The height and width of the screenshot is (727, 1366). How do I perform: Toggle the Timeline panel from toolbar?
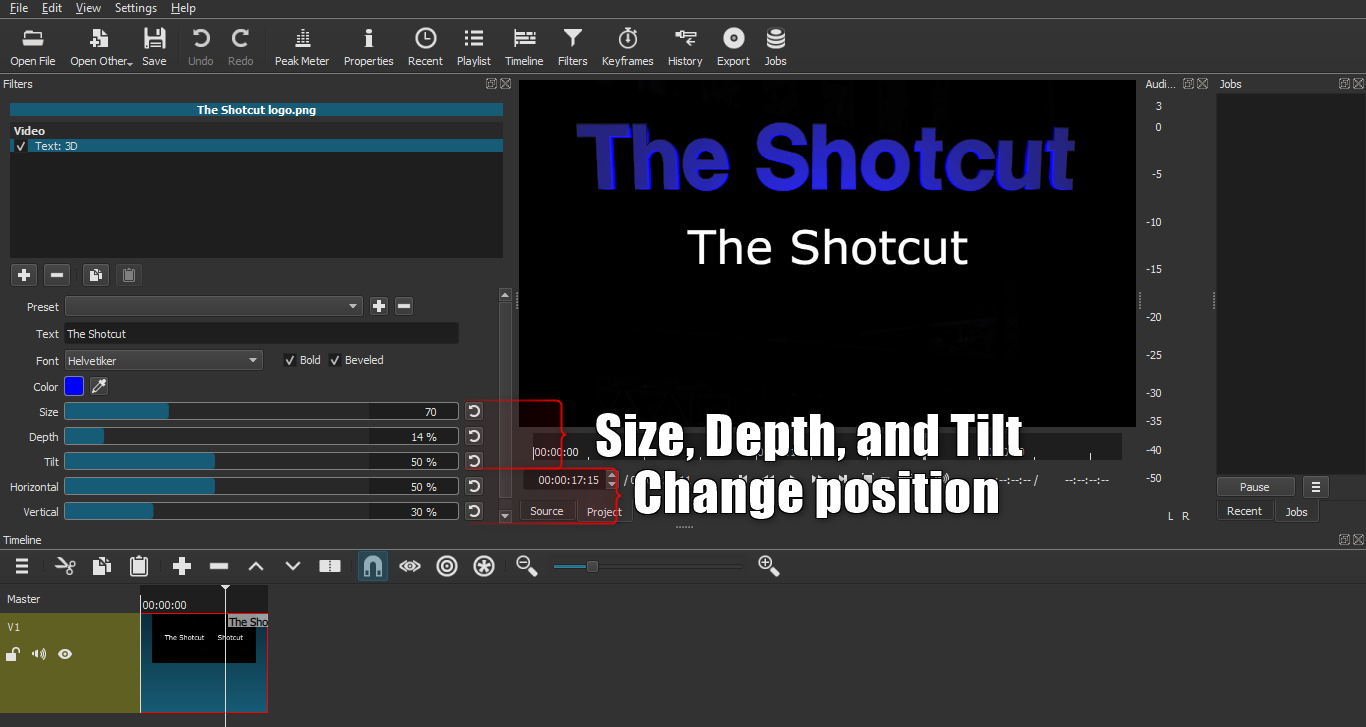click(x=524, y=47)
